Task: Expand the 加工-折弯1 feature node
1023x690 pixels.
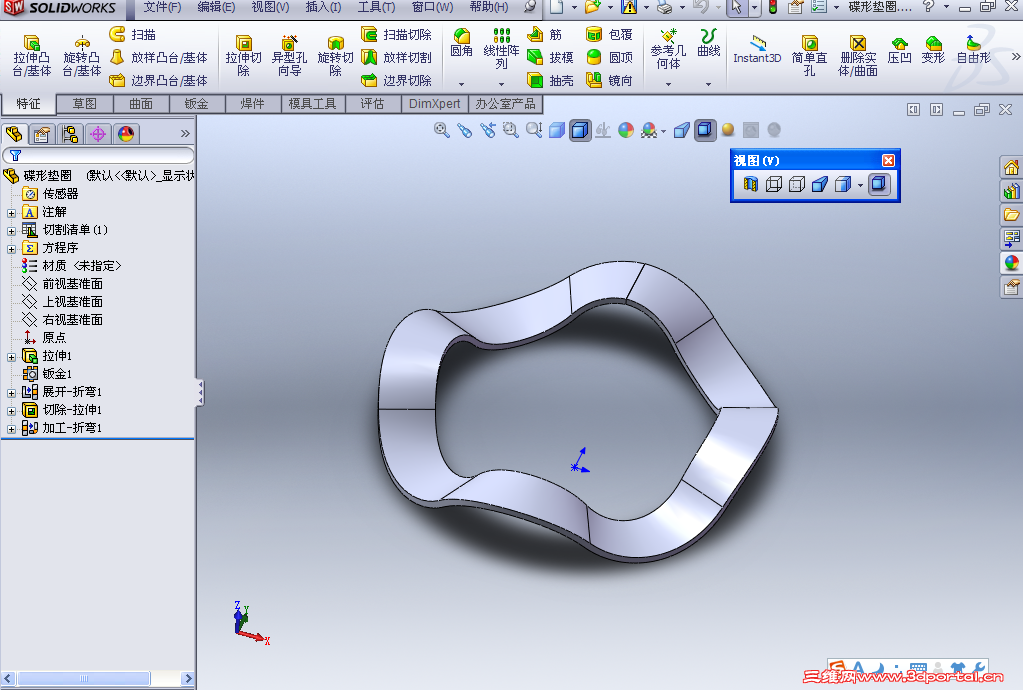Action: (x=11, y=429)
